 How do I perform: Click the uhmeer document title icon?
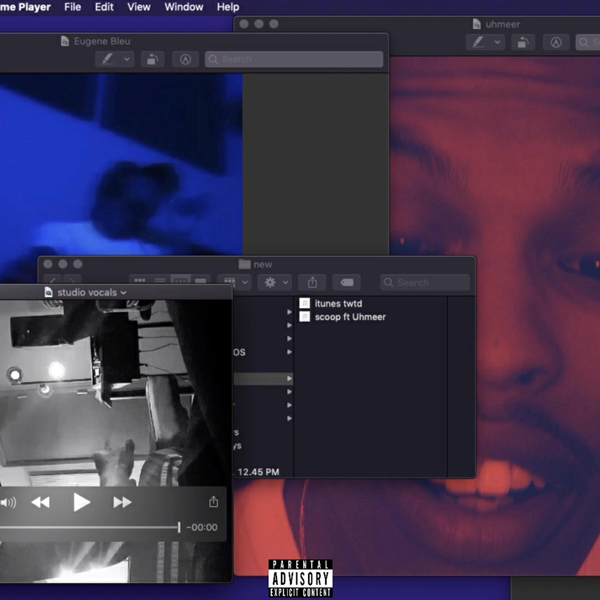(477, 24)
